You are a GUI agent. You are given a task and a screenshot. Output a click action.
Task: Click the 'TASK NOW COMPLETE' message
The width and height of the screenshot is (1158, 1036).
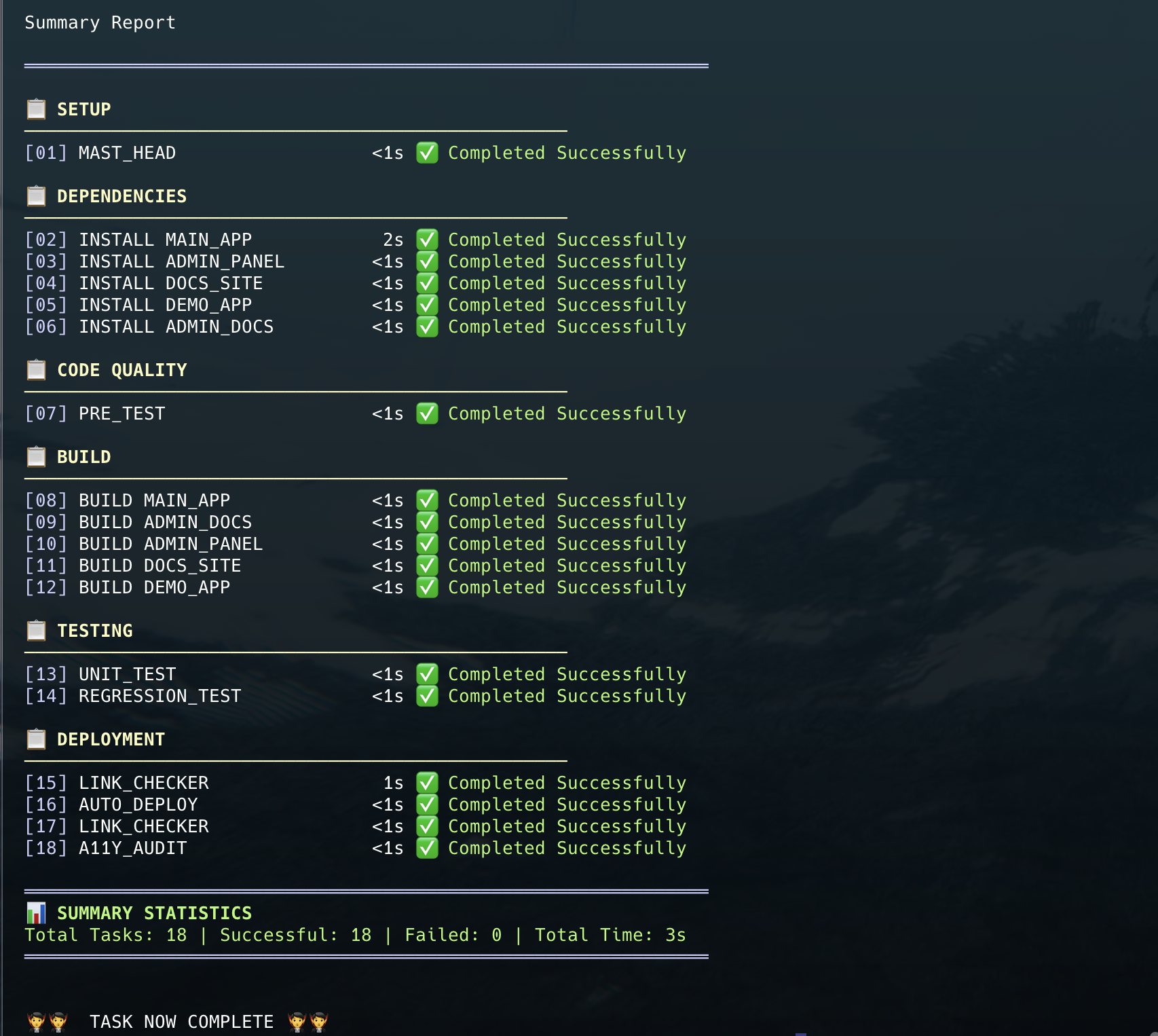[x=182, y=1022]
